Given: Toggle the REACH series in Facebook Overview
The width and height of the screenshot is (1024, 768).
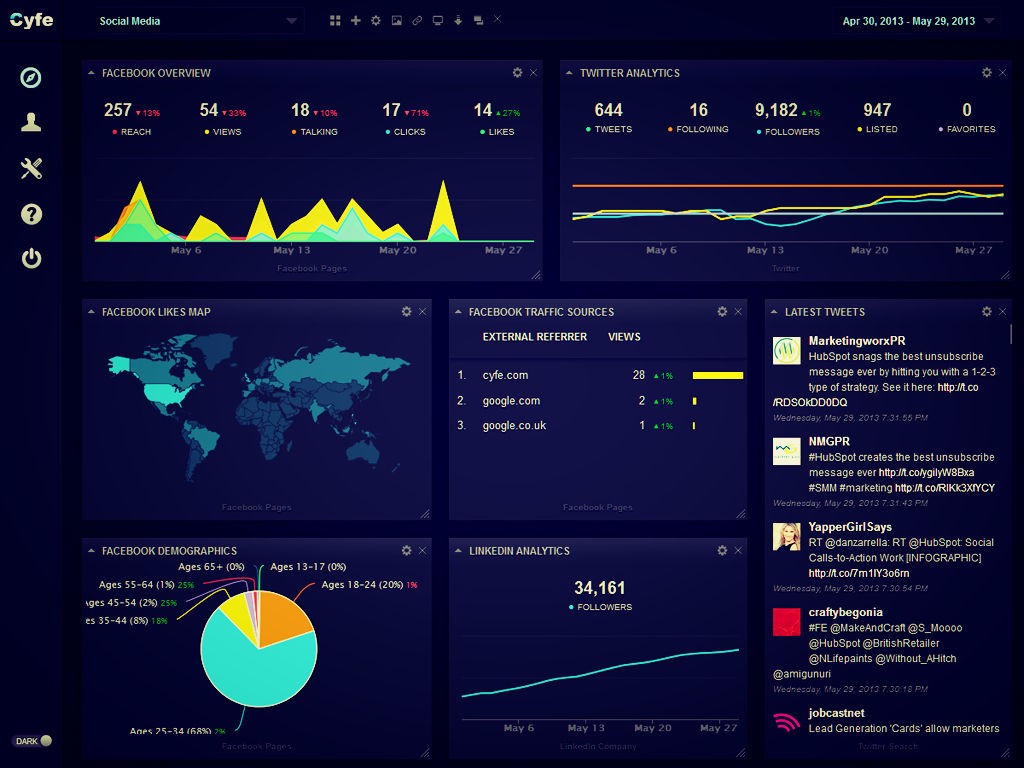Looking at the screenshot, I should (x=131, y=132).
